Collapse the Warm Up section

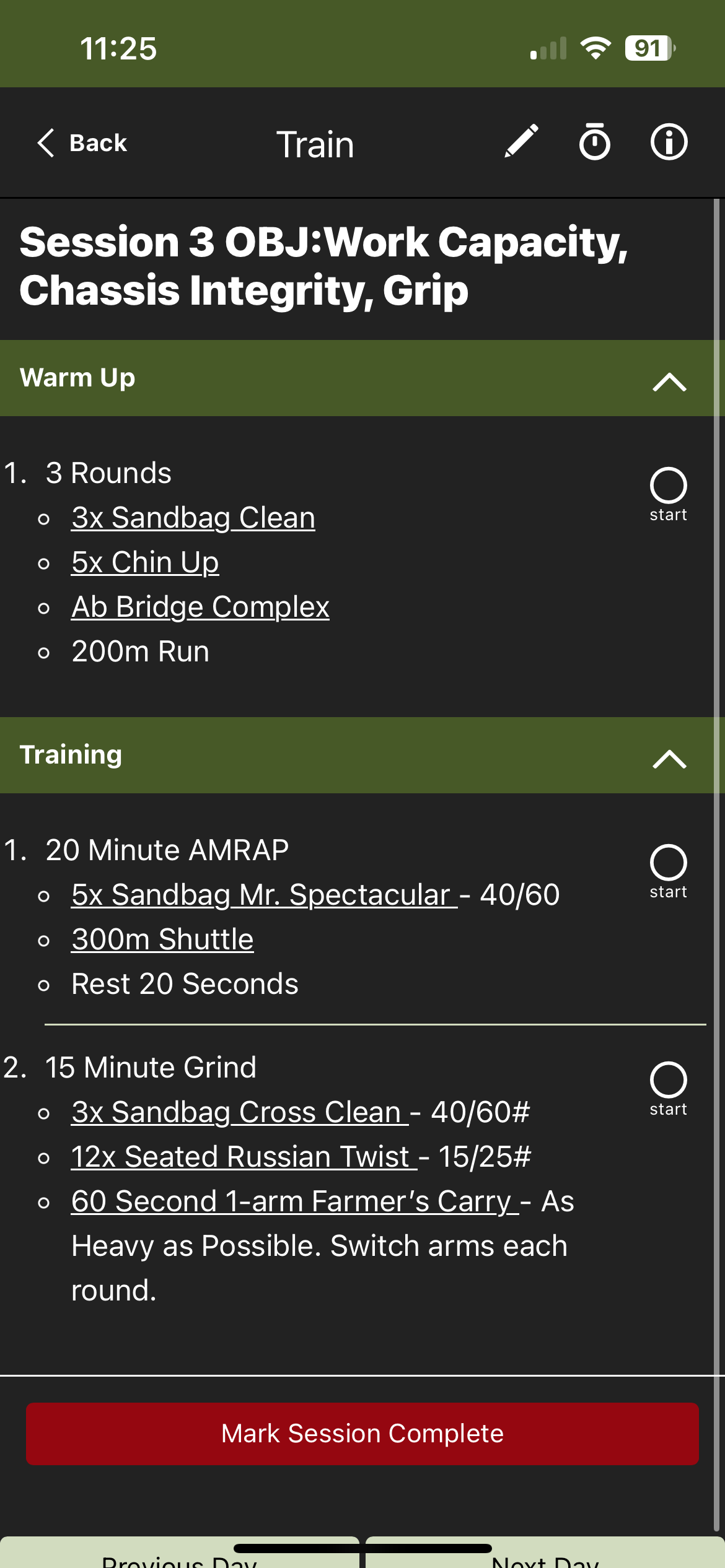pyautogui.click(x=669, y=381)
